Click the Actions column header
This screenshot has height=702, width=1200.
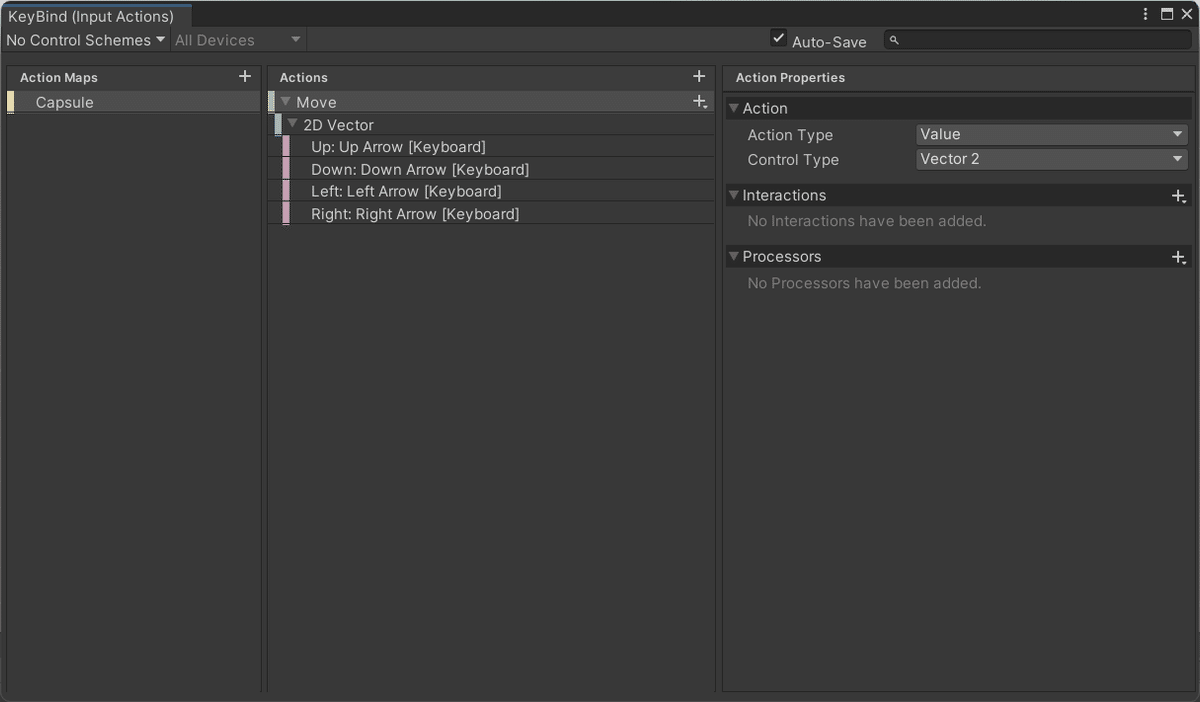click(x=304, y=77)
